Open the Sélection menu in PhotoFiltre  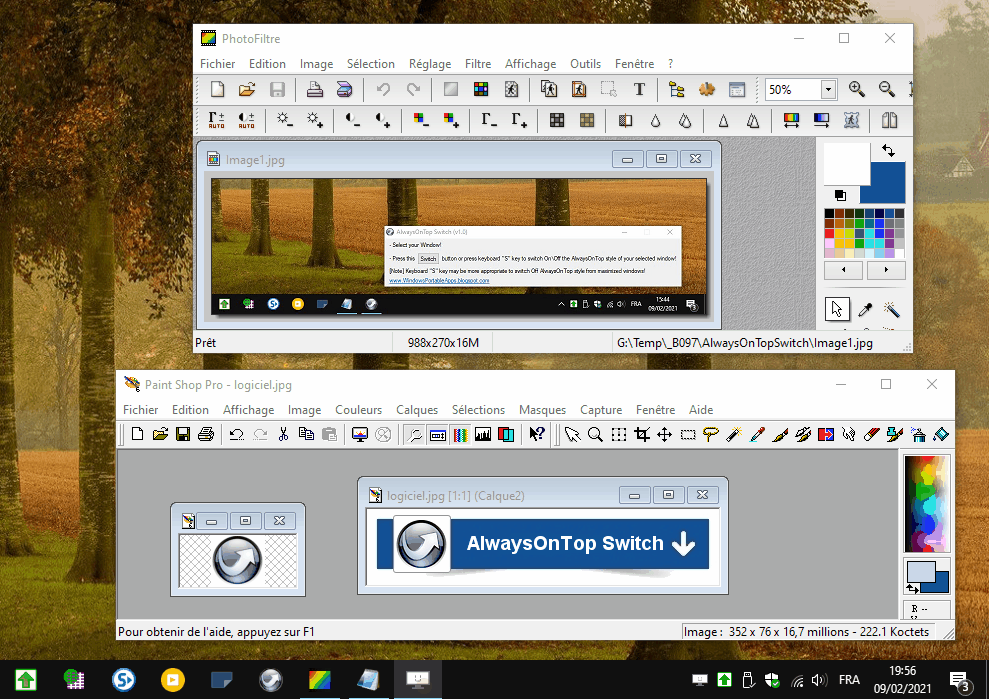coord(371,64)
